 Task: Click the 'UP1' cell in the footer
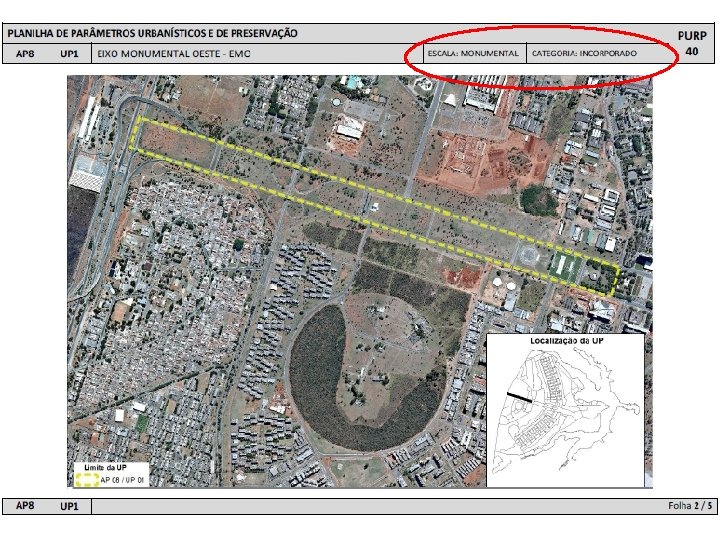(x=69, y=506)
